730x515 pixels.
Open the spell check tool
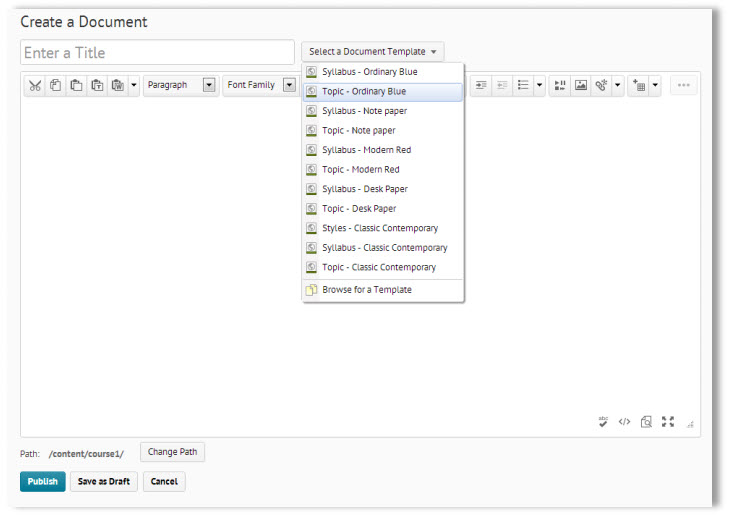pos(603,421)
